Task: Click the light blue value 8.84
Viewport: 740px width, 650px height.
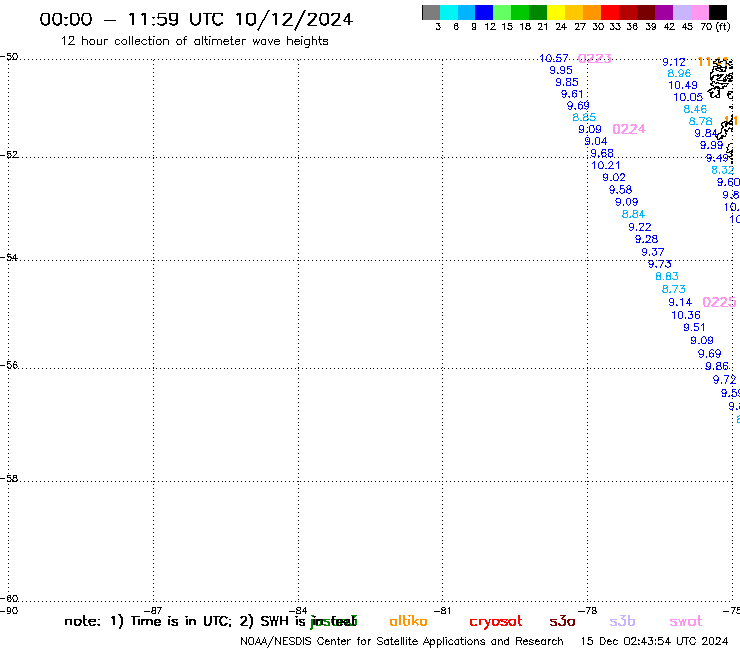Action: [x=633, y=214]
